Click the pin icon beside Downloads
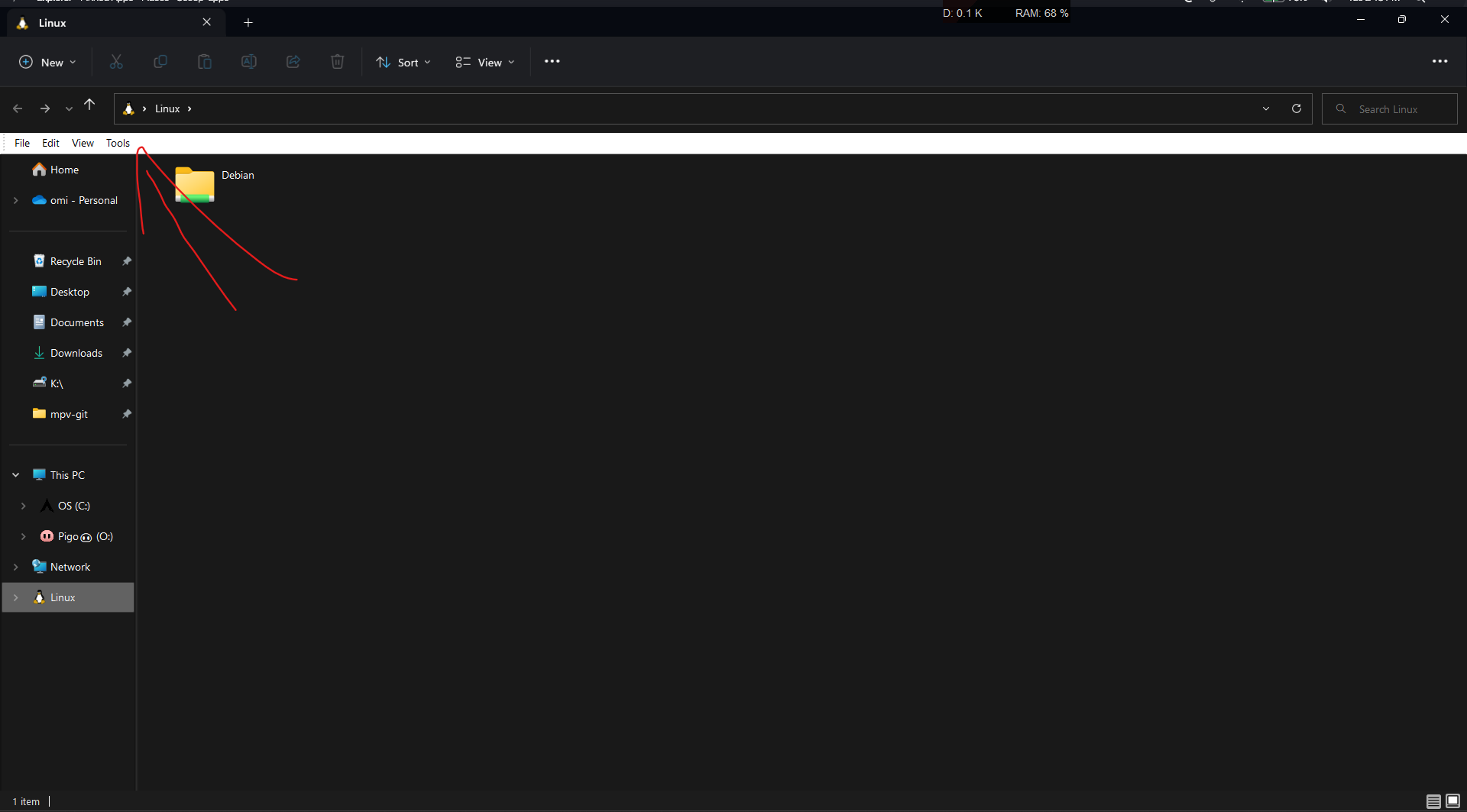This screenshot has height=812, width=1467. (x=127, y=353)
